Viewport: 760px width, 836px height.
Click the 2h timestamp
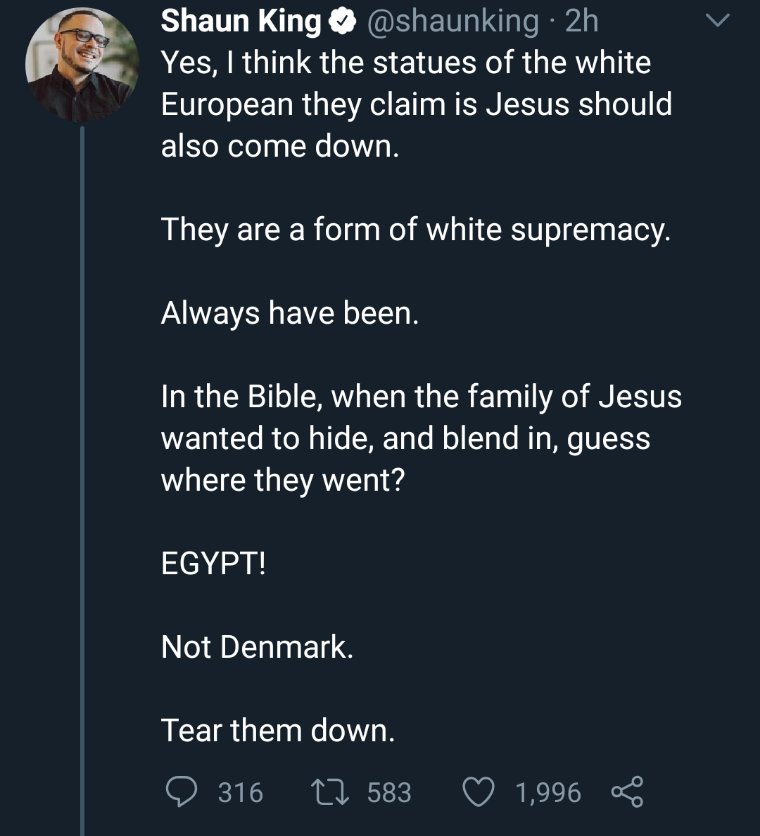(582, 21)
